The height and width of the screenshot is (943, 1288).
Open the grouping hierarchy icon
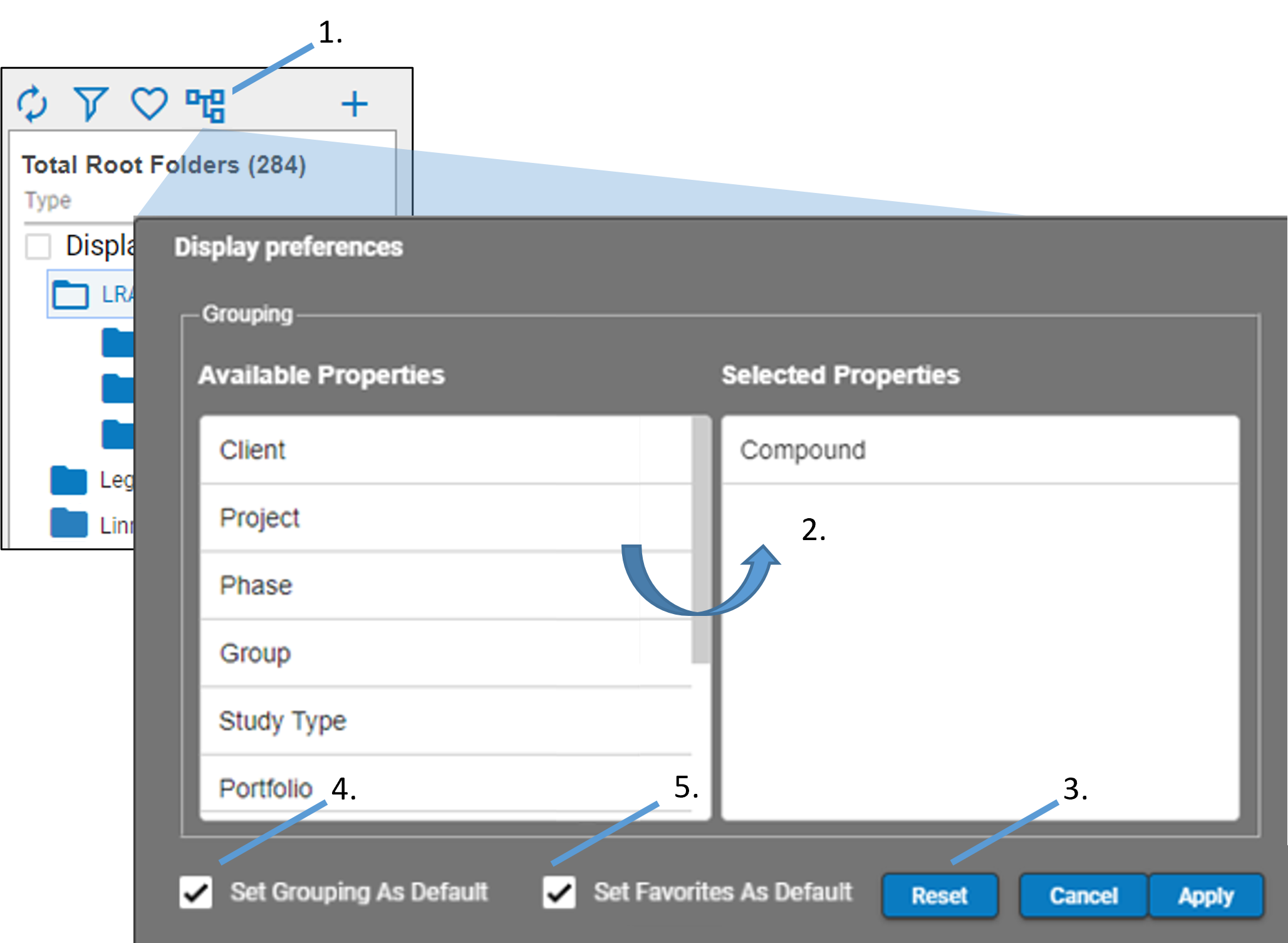point(205,105)
